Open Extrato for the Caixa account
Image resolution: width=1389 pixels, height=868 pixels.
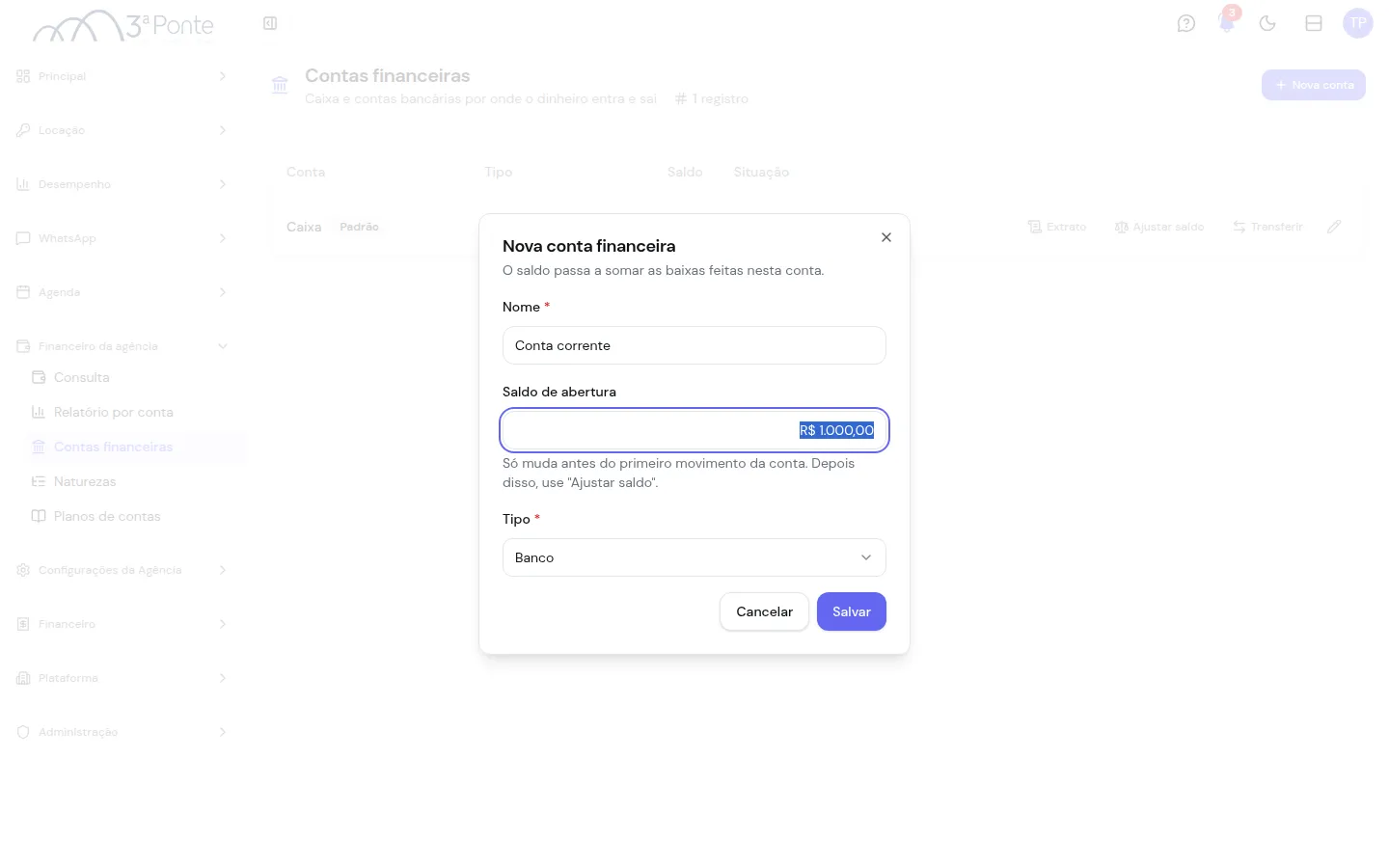pyautogui.click(x=1057, y=227)
